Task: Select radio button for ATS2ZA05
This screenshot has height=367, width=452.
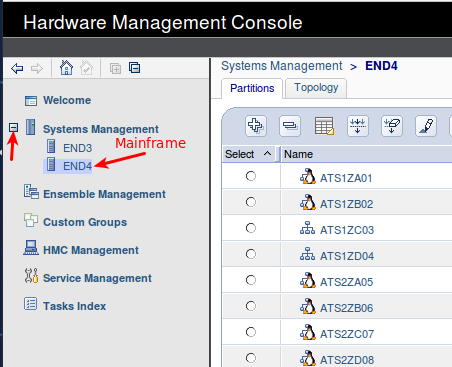Action: point(251,280)
